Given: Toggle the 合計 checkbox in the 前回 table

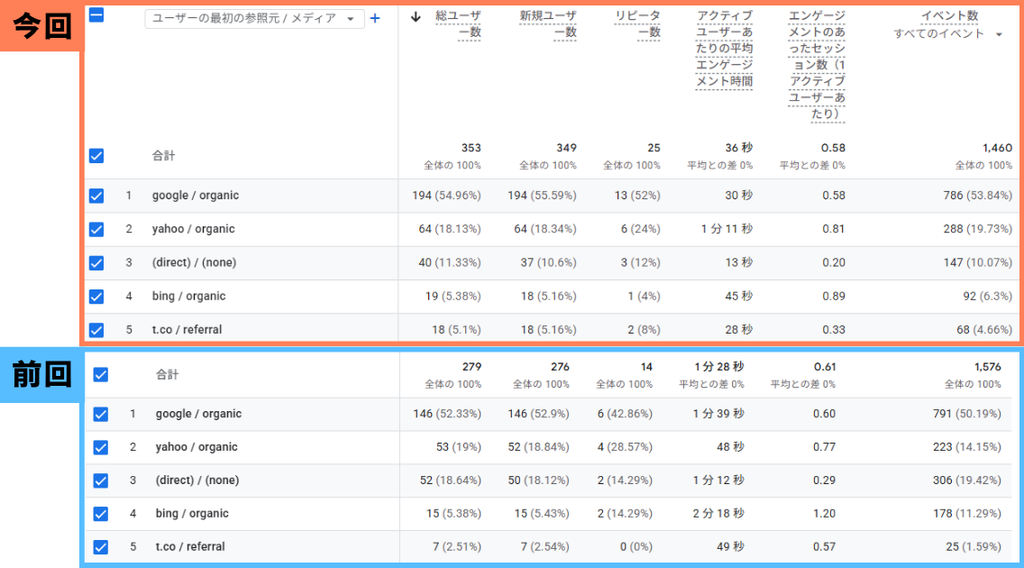Looking at the screenshot, I should (x=101, y=375).
